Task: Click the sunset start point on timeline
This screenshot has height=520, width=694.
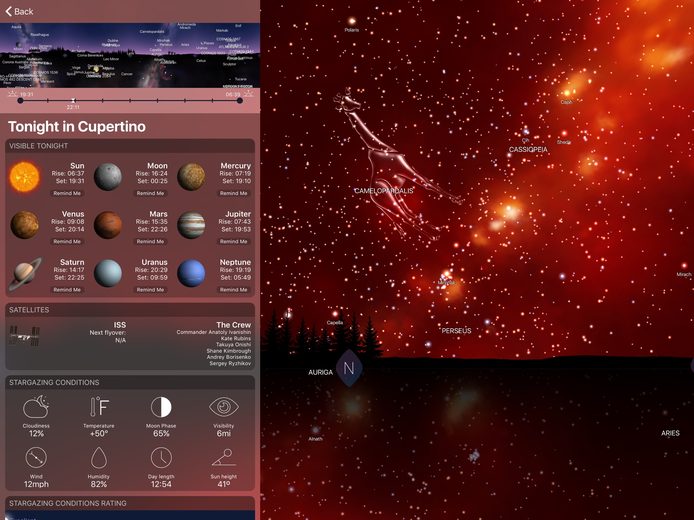Action: click(x=20, y=101)
